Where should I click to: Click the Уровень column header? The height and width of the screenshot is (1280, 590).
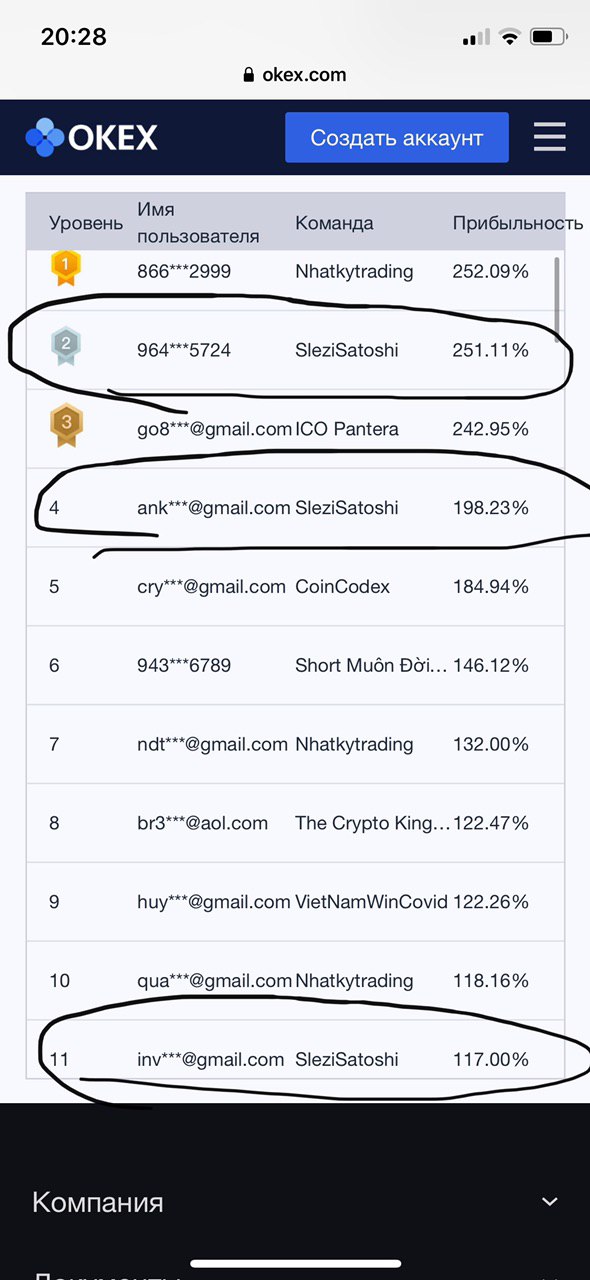click(x=86, y=223)
